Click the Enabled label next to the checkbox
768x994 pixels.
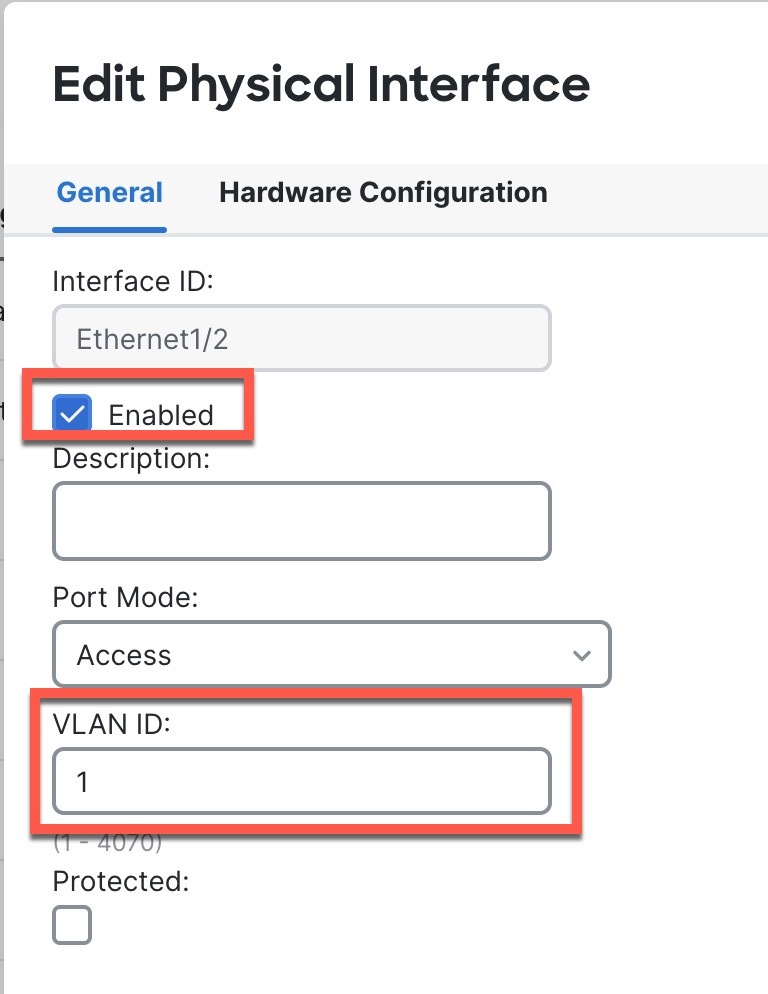[x=161, y=414]
